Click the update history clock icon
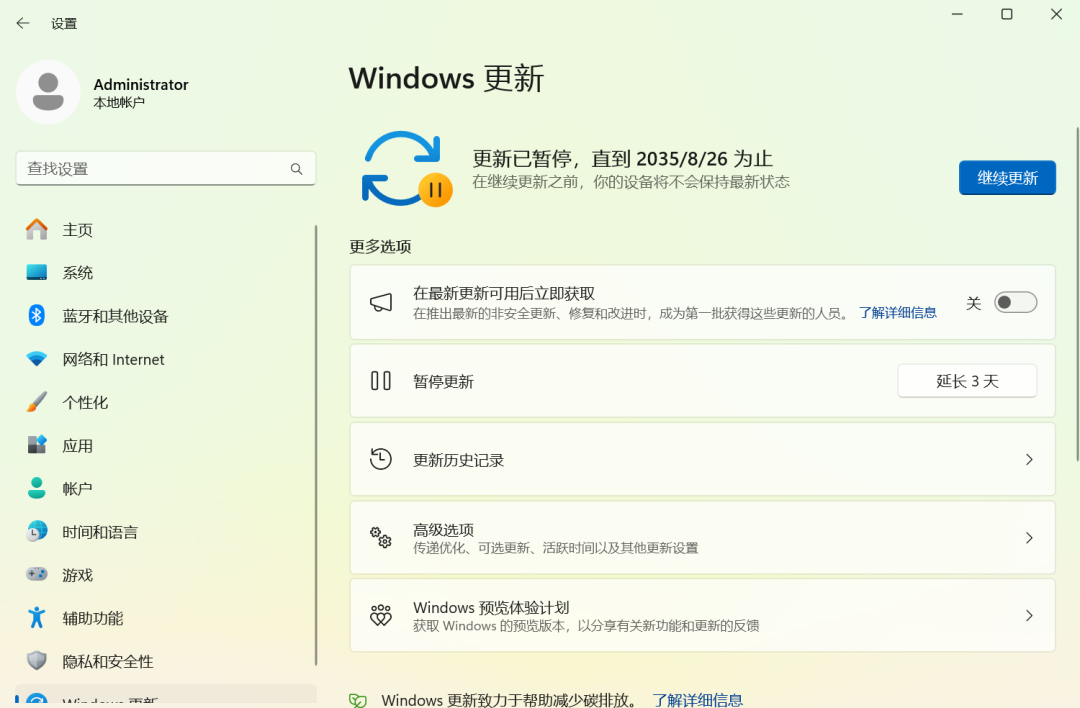 click(x=381, y=459)
